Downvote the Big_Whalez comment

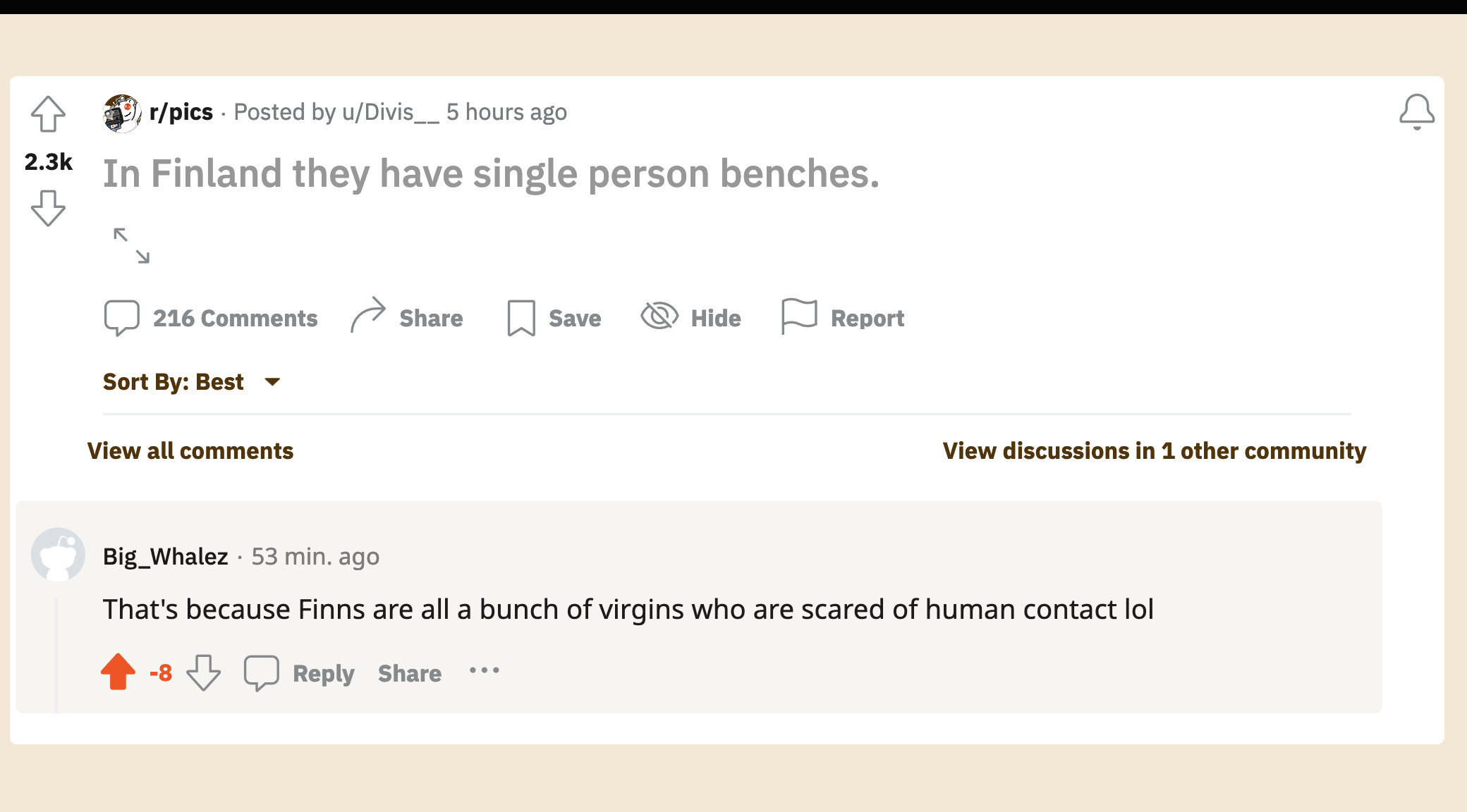(x=204, y=672)
